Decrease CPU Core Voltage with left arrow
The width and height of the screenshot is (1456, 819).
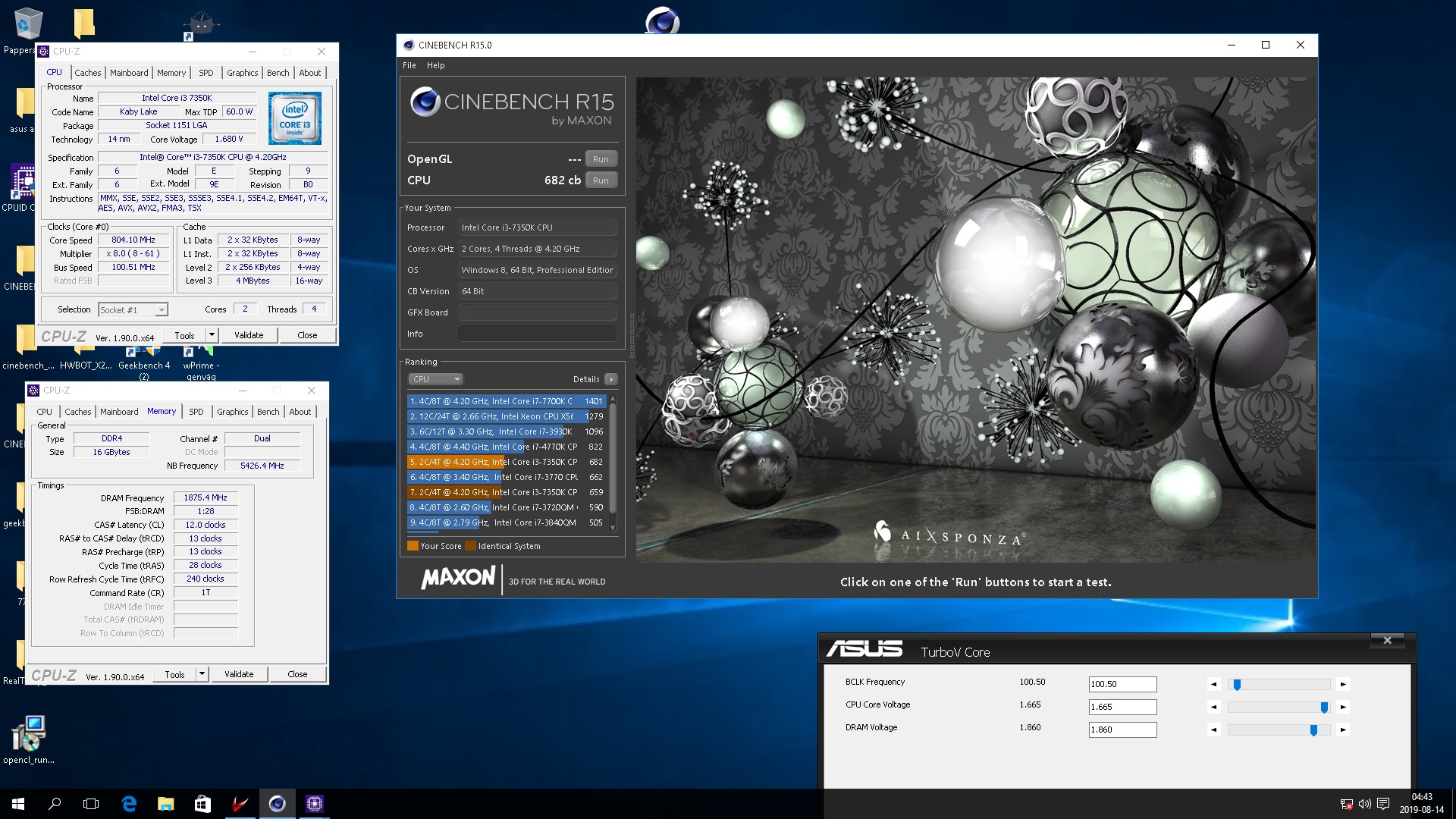tap(1213, 707)
